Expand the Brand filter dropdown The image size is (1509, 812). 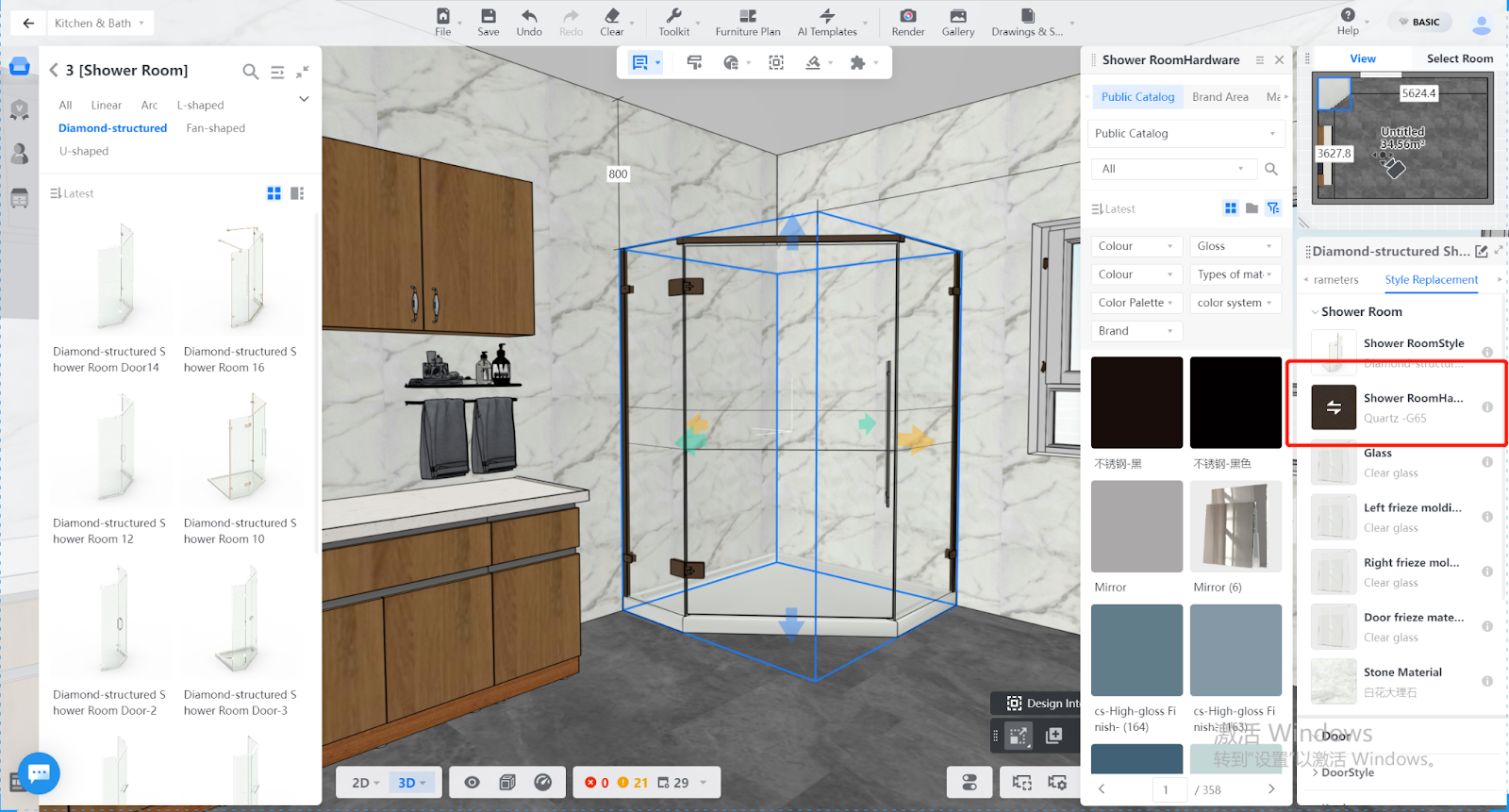[1136, 331]
